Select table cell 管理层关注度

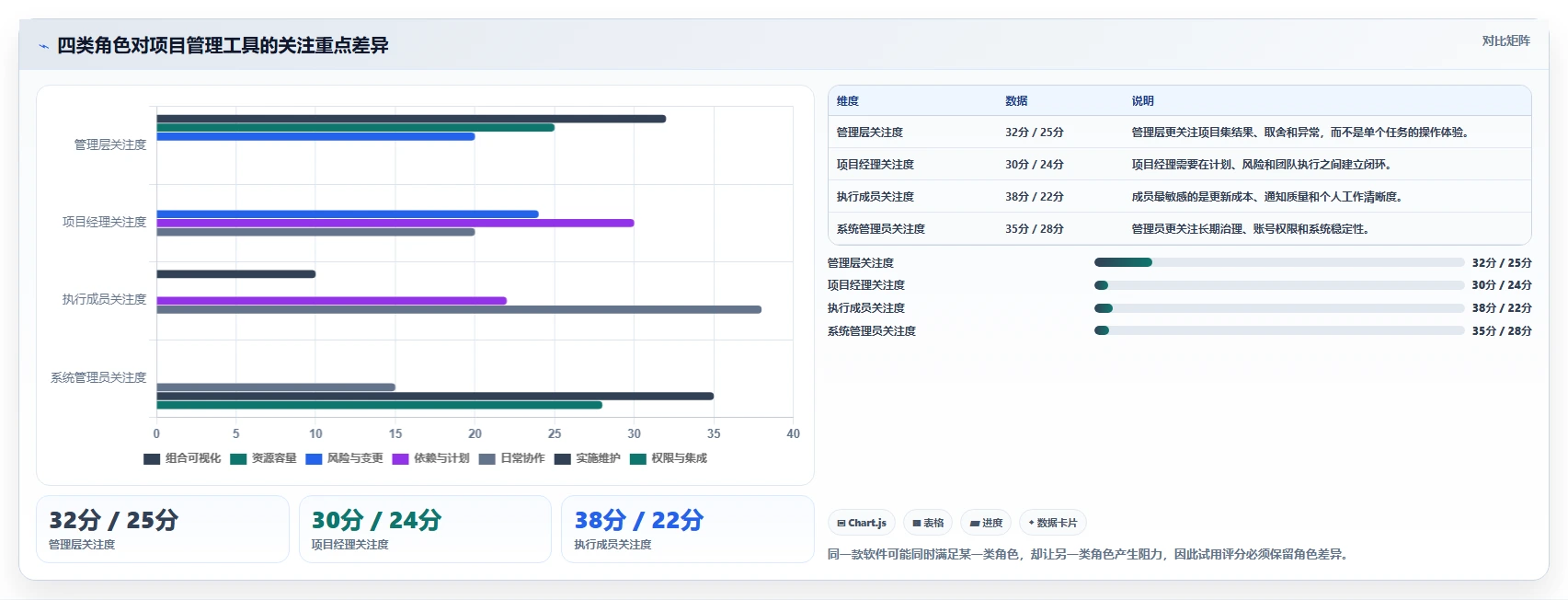coord(869,133)
